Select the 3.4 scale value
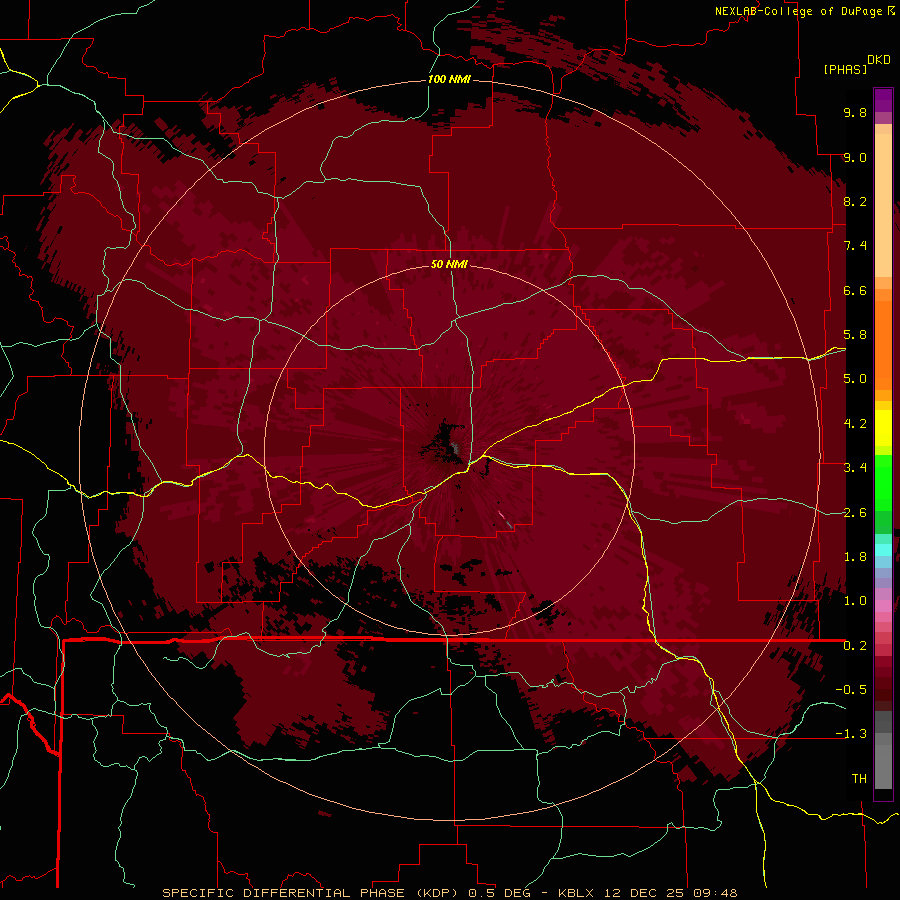This screenshot has height=900, width=900. tap(855, 468)
